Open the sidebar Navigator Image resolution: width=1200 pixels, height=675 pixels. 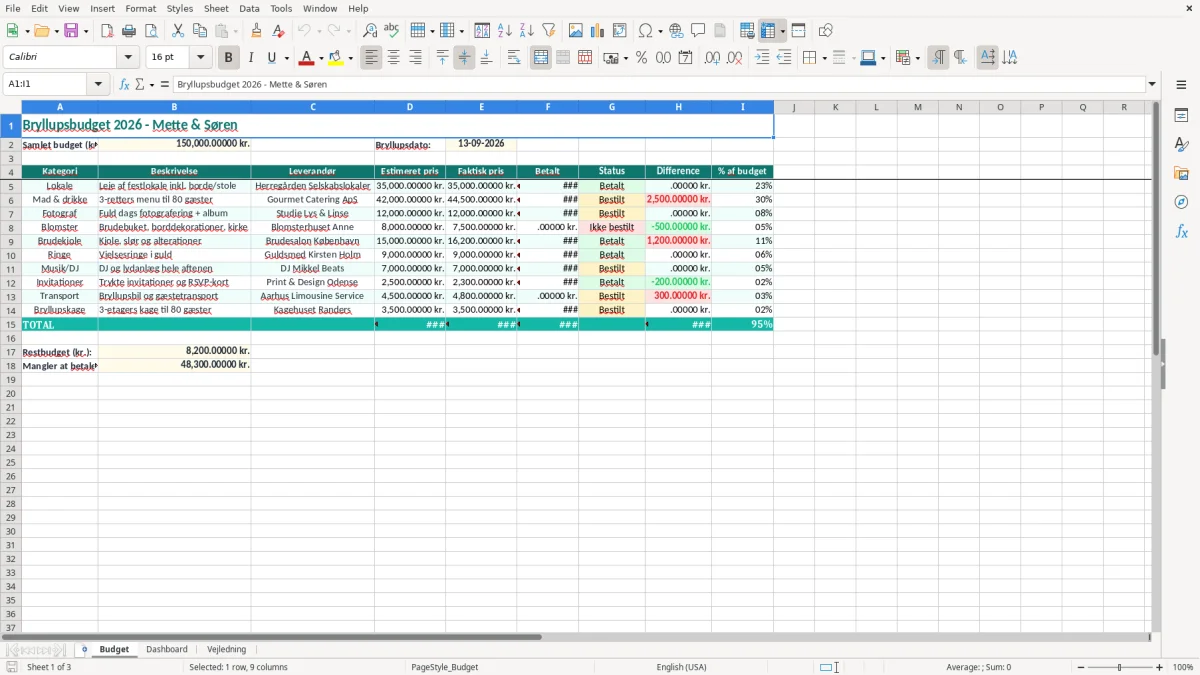tap(1181, 202)
